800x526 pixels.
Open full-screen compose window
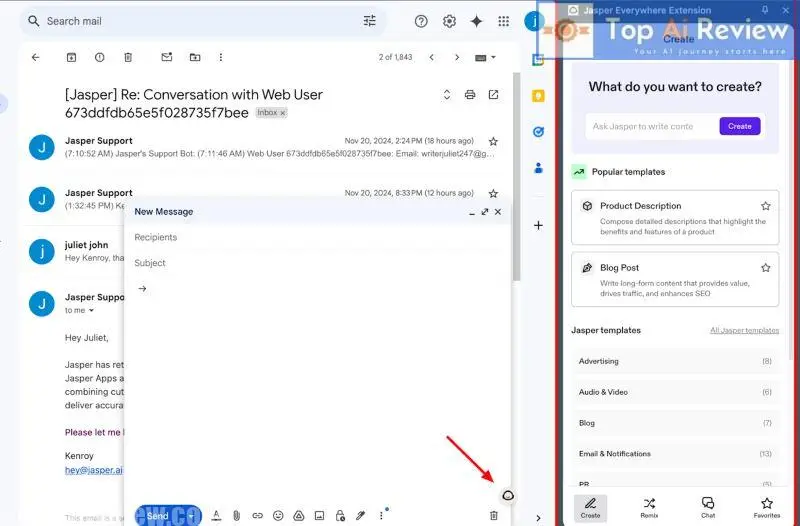pos(485,211)
